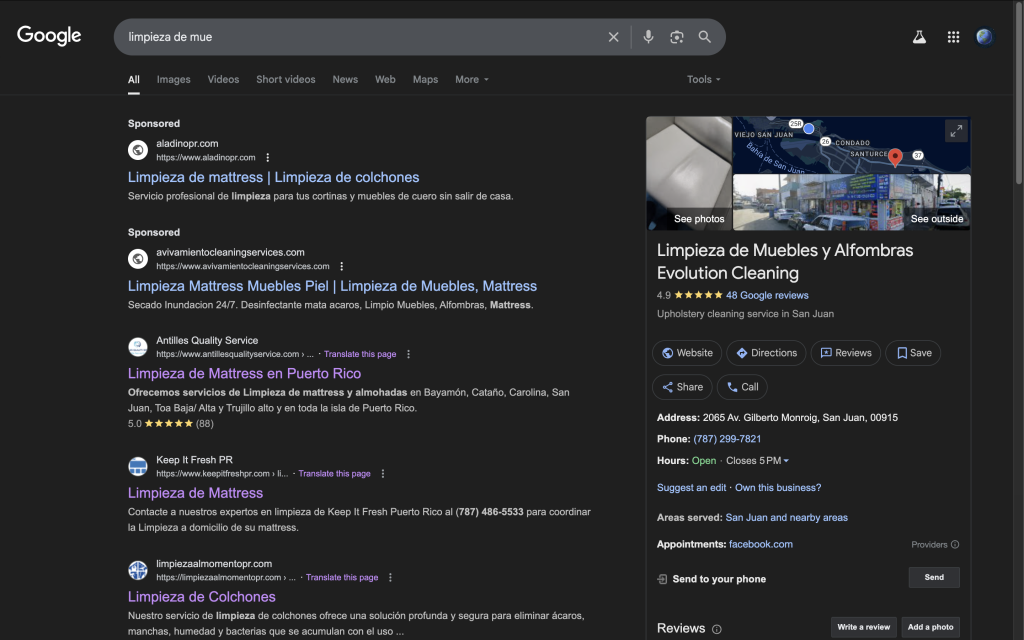Switch to the Images tab
Screen dimensions: 1024x640
pyautogui.click(x=173, y=80)
